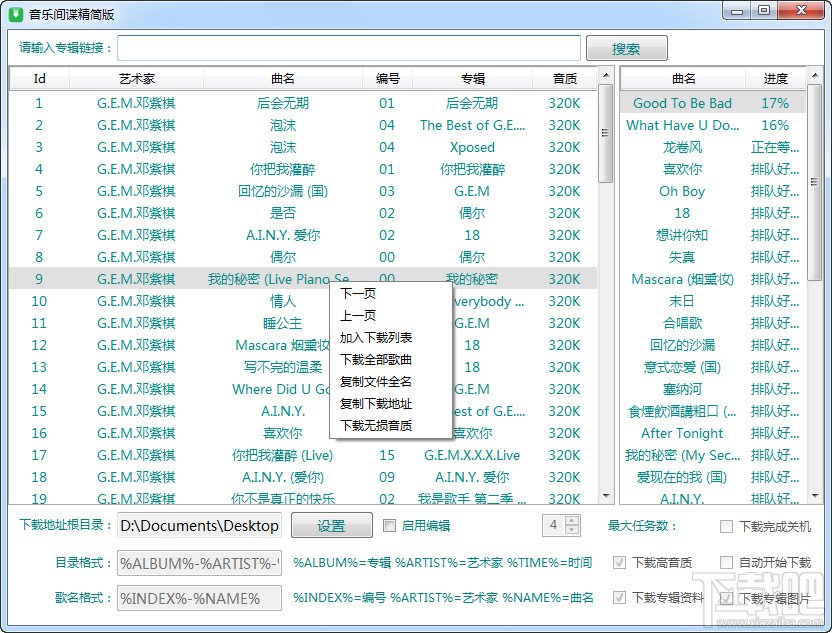Click the green app icon in title bar
832x633 pixels.
coord(16,13)
